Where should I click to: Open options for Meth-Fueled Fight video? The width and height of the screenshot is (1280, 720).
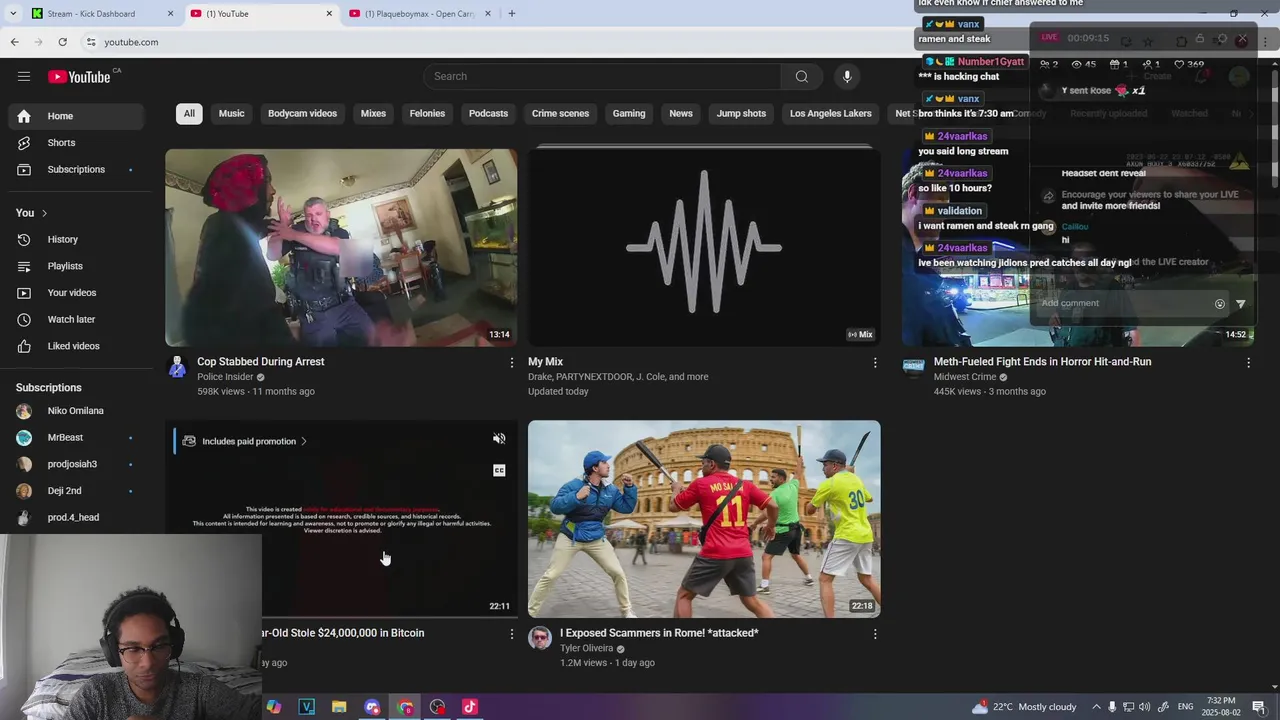coord(1248,363)
